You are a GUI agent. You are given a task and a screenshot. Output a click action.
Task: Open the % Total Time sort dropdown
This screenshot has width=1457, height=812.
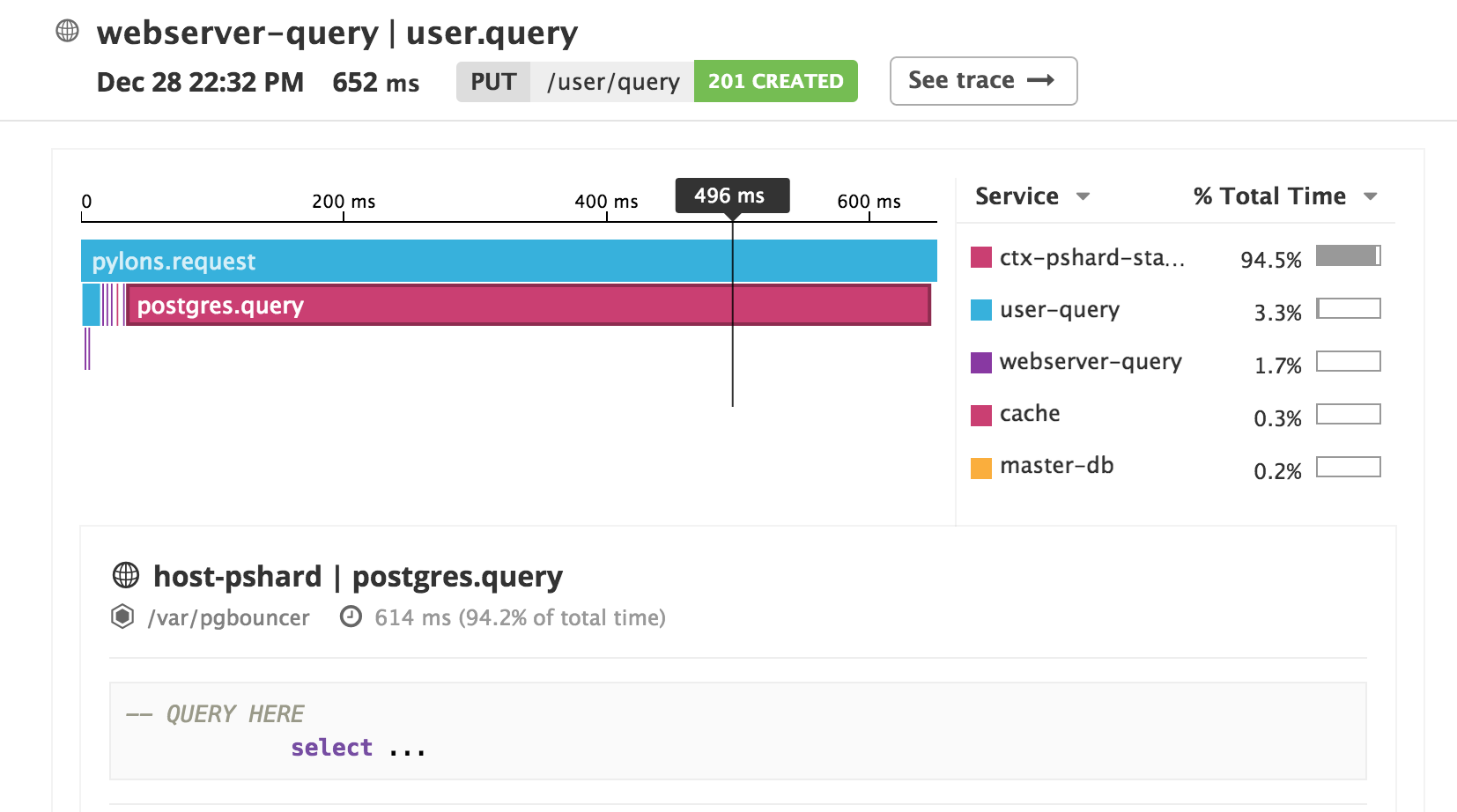pos(1370,196)
